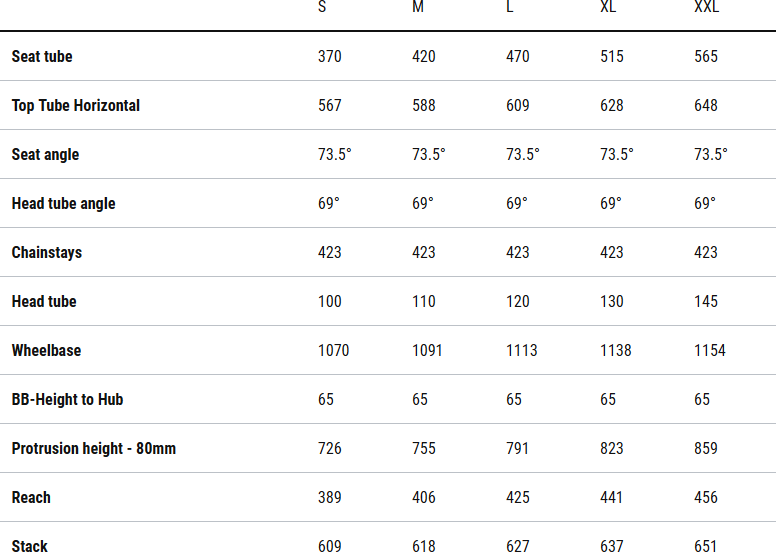Click the Seat angle row label
The height and width of the screenshot is (552, 776).
[45, 155]
